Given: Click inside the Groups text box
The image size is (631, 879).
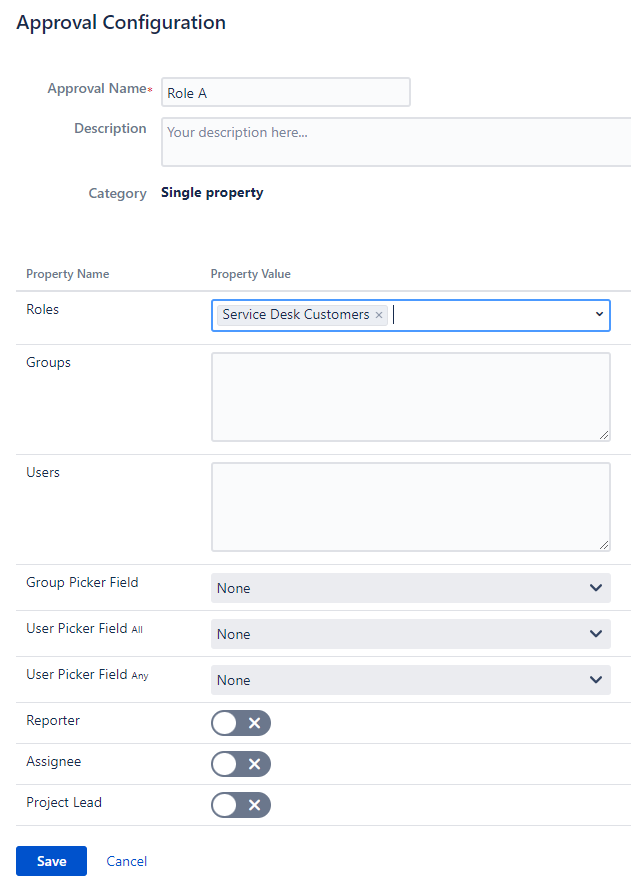Looking at the screenshot, I should [410, 396].
